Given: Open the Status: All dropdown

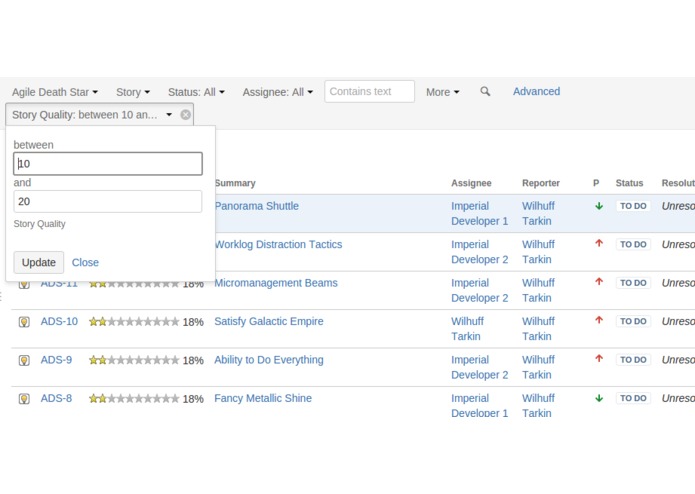Looking at the screenshot, I should pos(196,92).
